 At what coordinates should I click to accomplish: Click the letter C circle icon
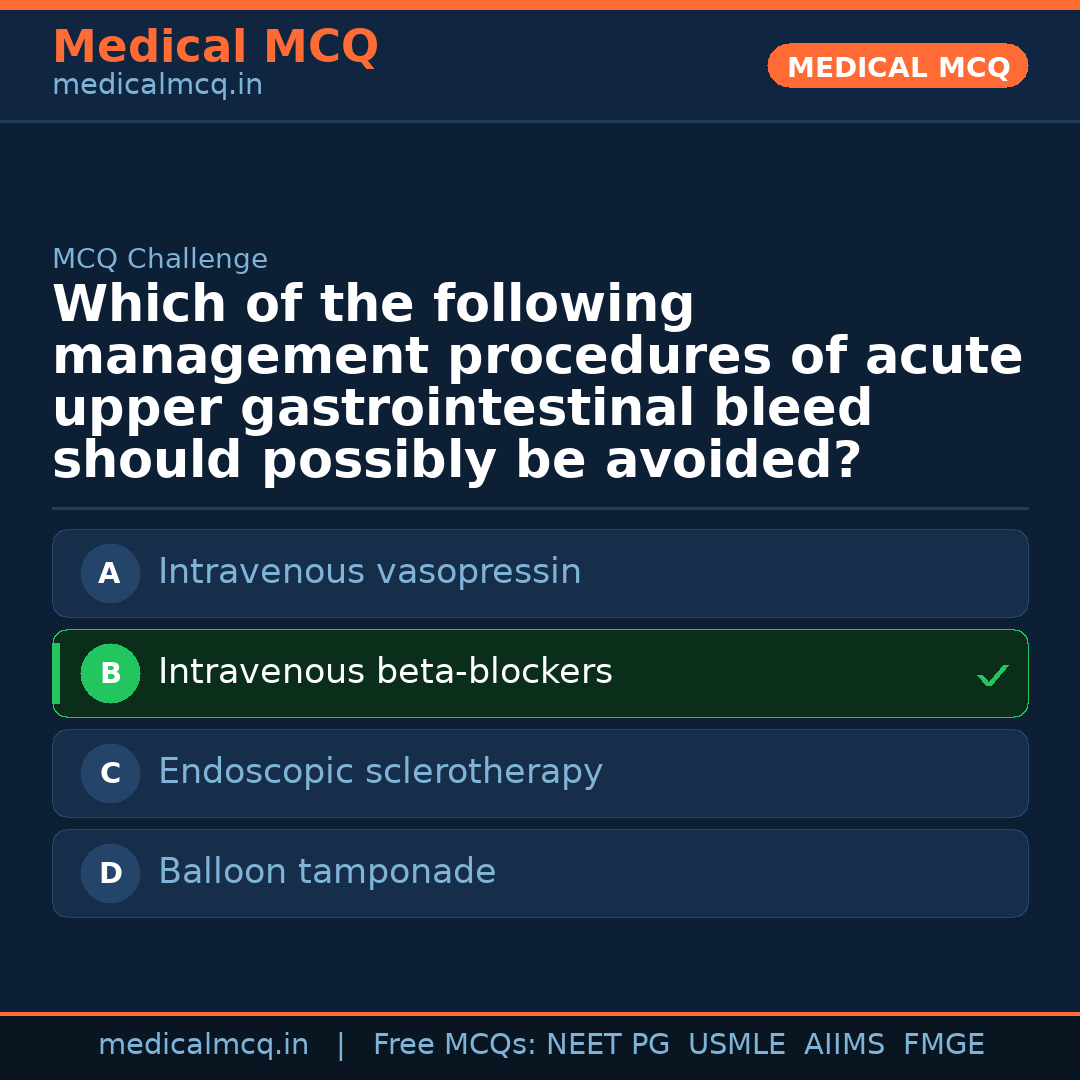(110, 774)
